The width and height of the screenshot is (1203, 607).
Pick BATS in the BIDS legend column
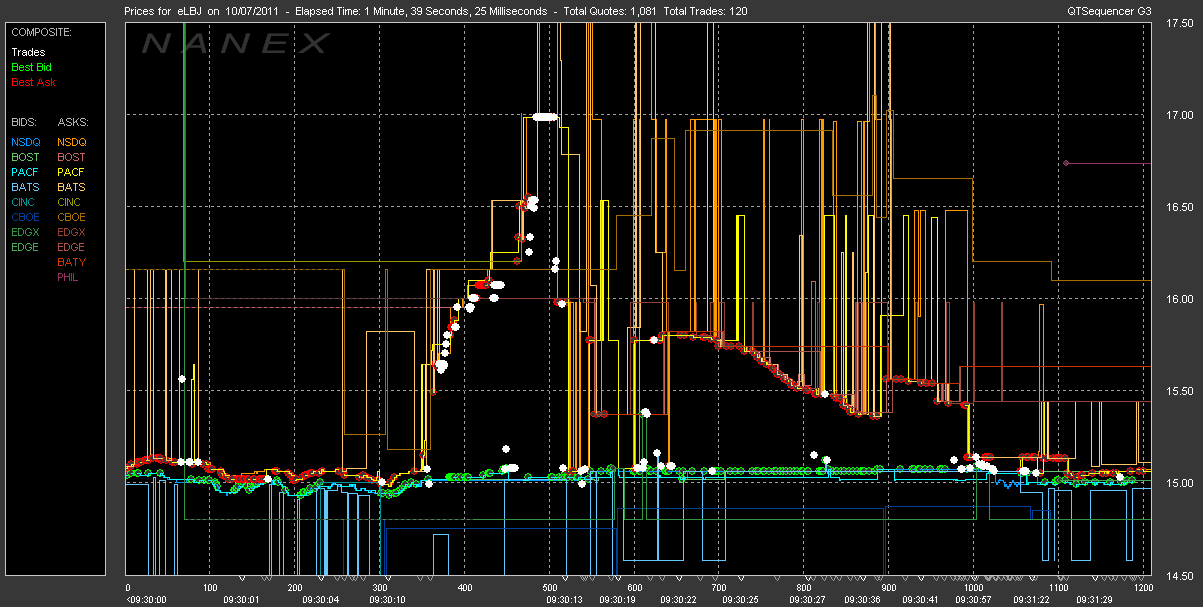pyautogui.click(x=25, y=187)
